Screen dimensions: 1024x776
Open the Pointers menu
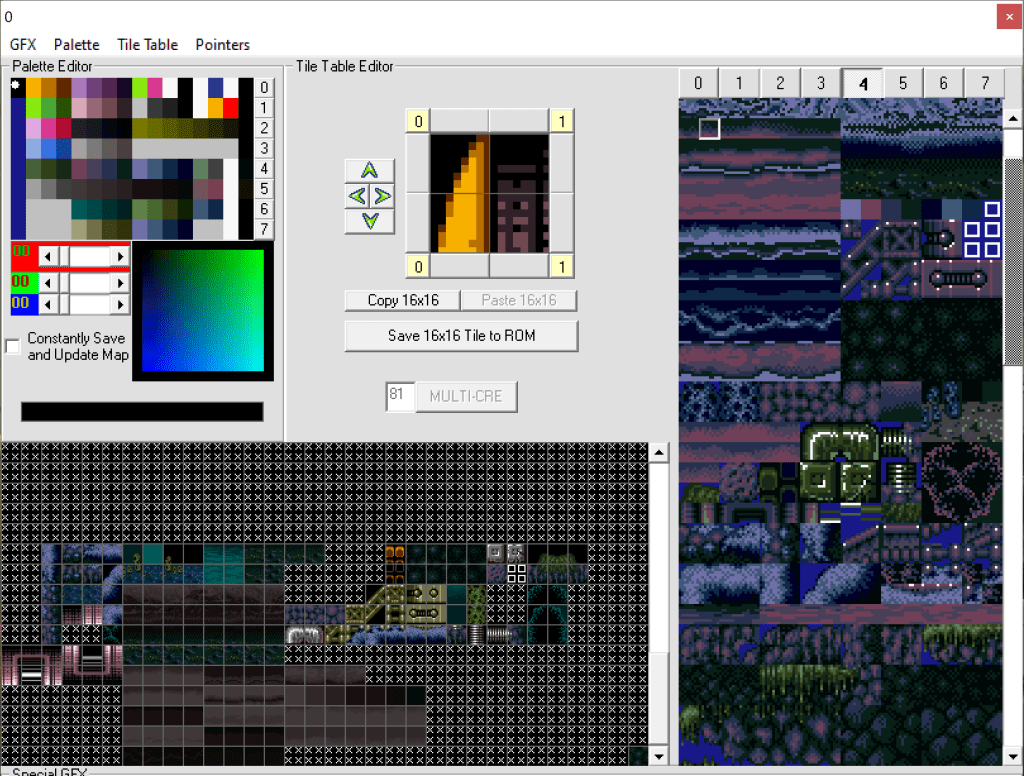point(222,45)
